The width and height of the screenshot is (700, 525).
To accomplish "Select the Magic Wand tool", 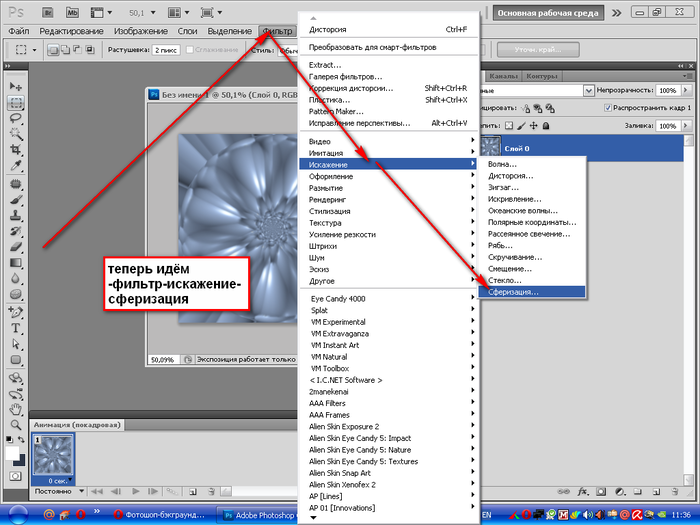I will (x=16, y=134).
